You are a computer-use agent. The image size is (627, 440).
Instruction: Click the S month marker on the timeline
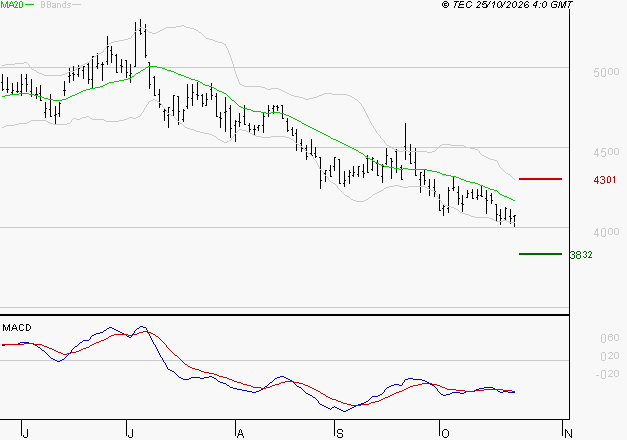click(339, 433)
